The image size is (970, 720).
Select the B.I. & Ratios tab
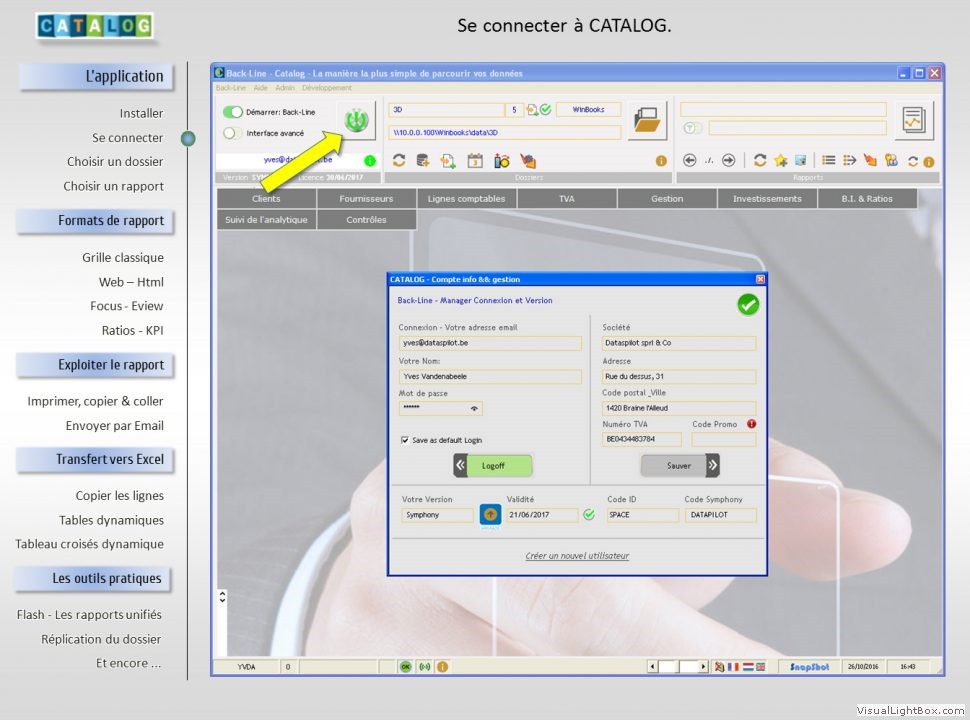point(867,199)
